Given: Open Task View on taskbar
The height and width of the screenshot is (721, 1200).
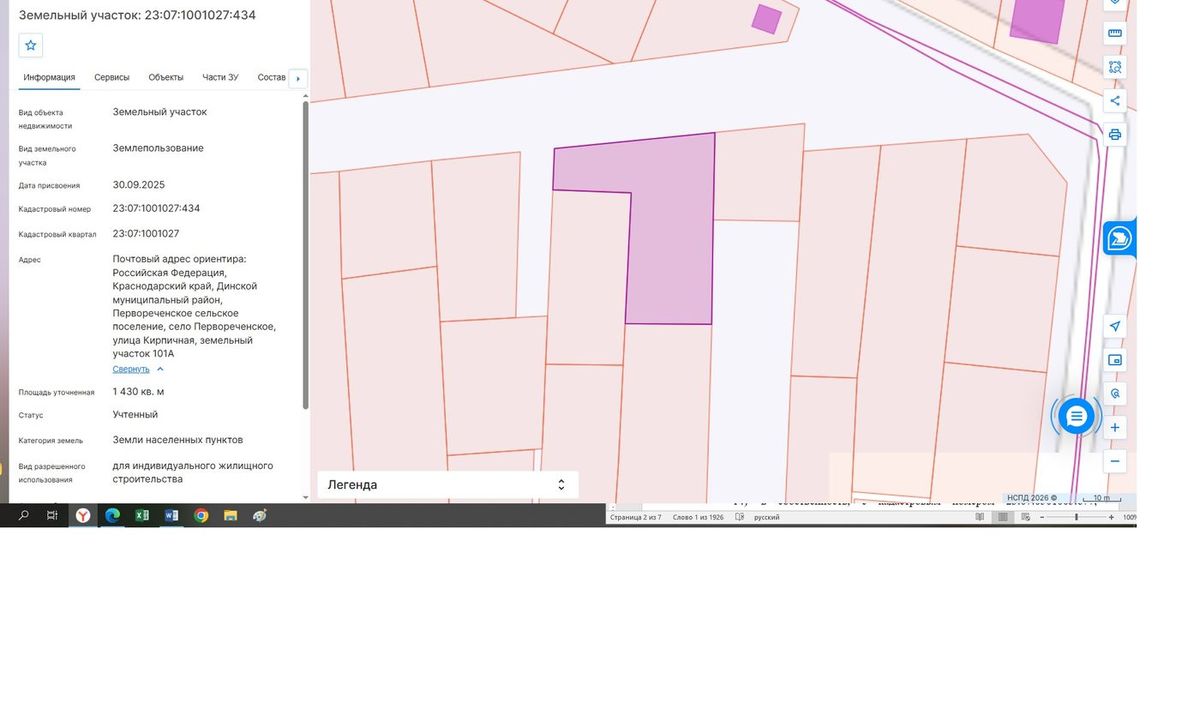Looking at the screenshot, I should click(52, 515).
